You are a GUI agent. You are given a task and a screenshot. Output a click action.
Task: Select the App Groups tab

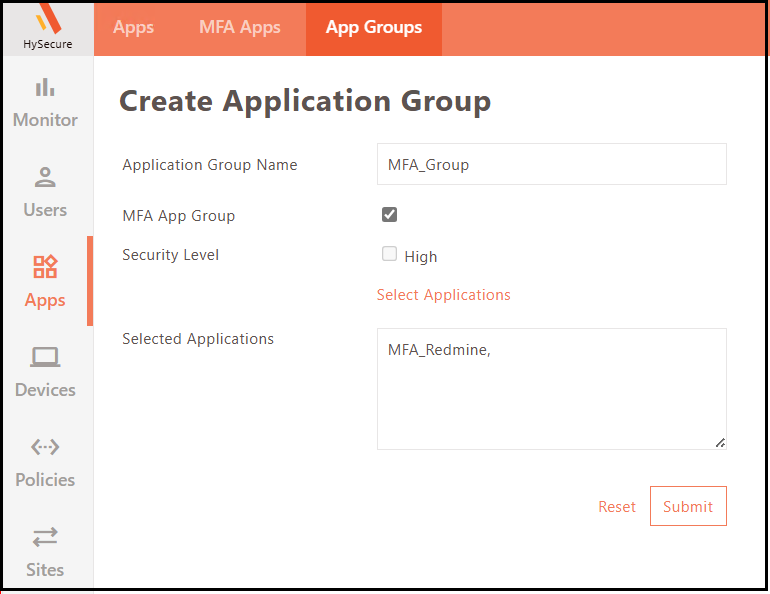374,28
